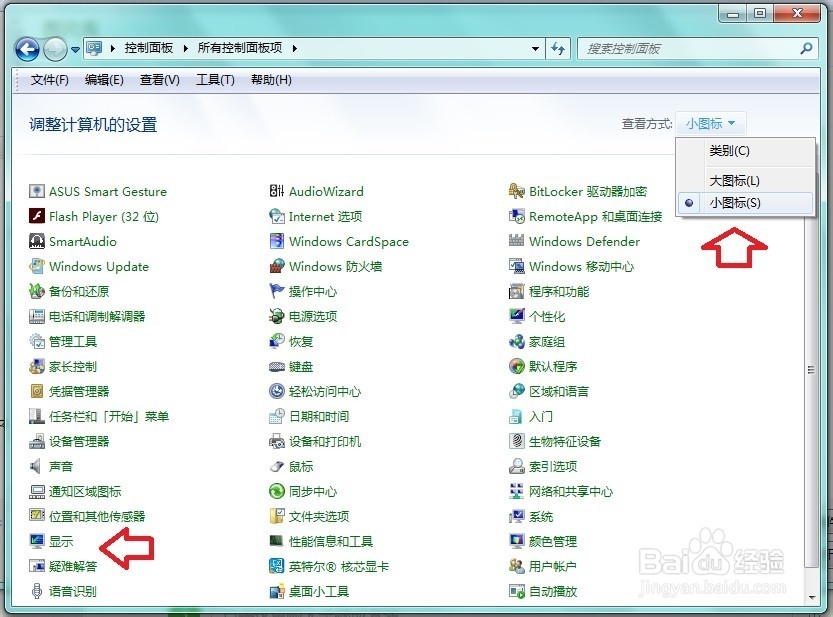The height and width of the screenshot is (617, 833).
Task: Open recent pages dropdown beside navigation arrows
Action: point(75,49)
